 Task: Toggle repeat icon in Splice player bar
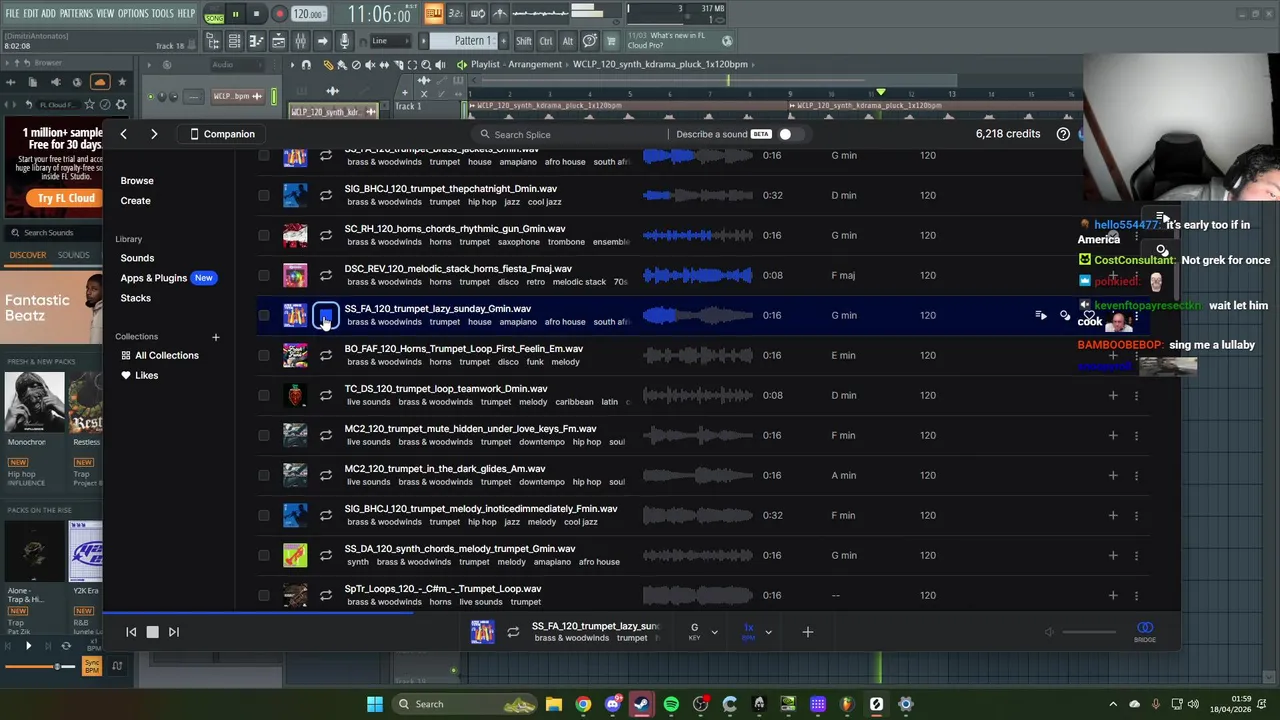coord(513,632)
